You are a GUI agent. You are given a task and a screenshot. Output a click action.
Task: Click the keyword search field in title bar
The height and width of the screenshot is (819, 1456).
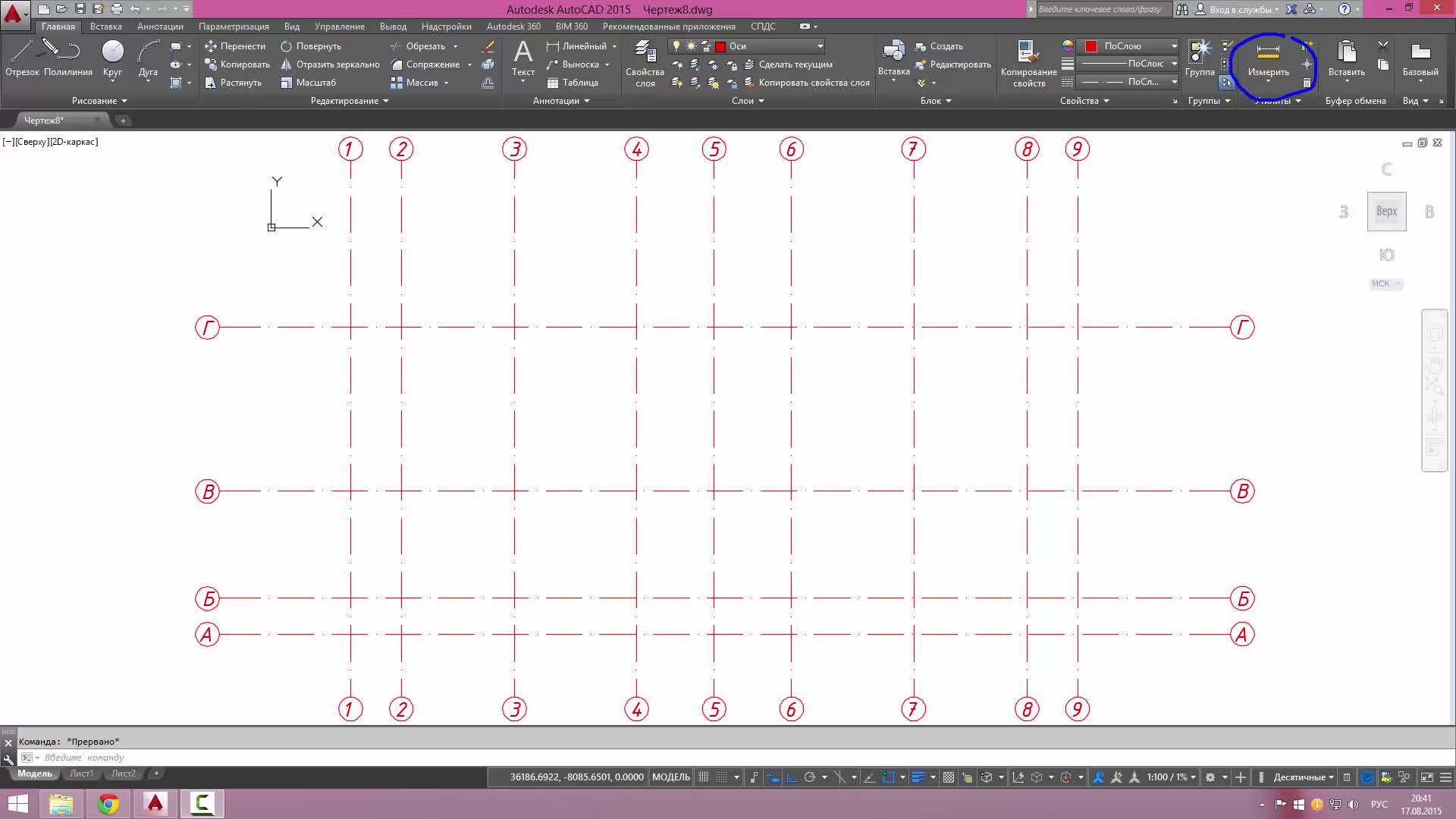coord(1103,9)
